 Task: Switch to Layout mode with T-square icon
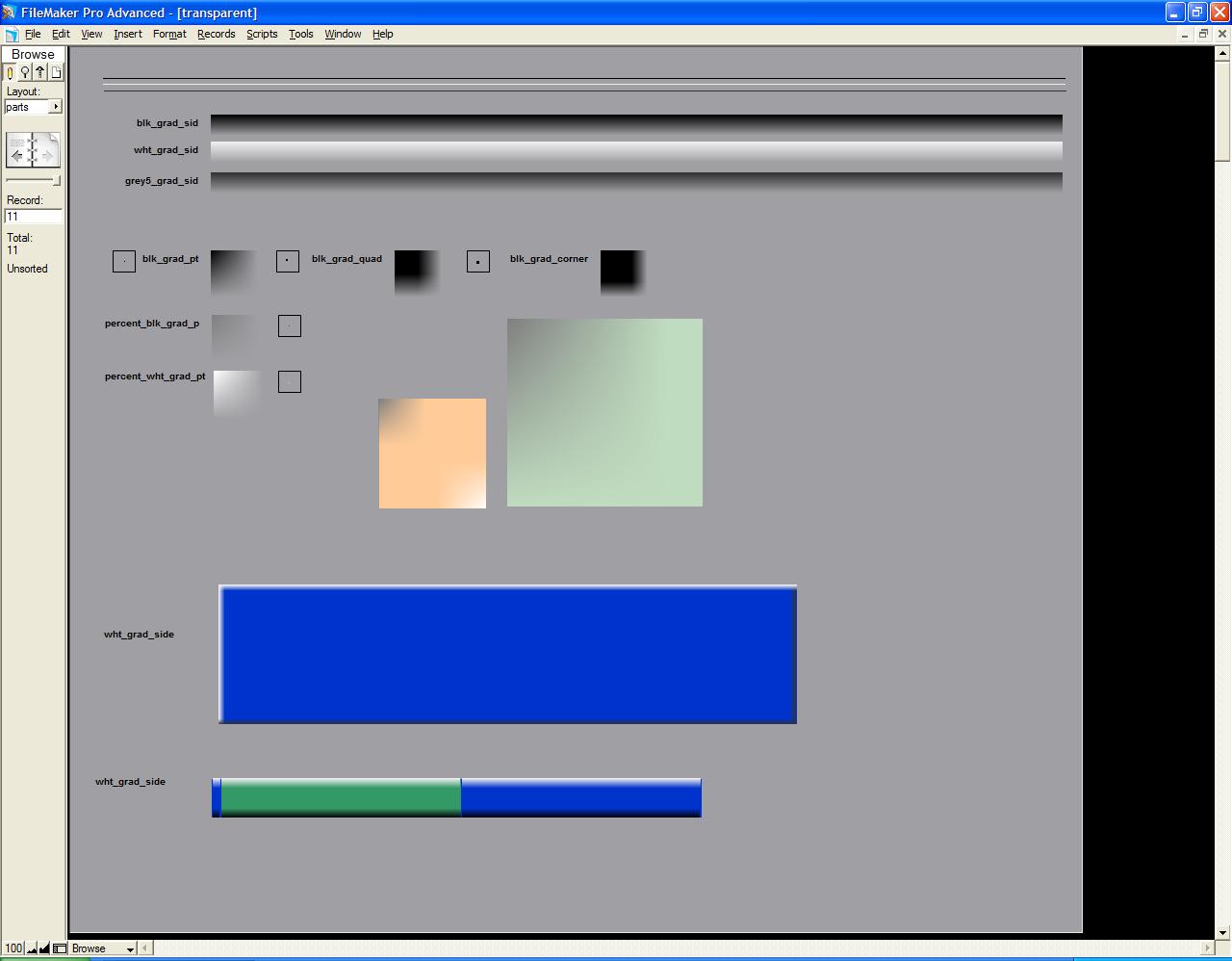pos(40,72)
